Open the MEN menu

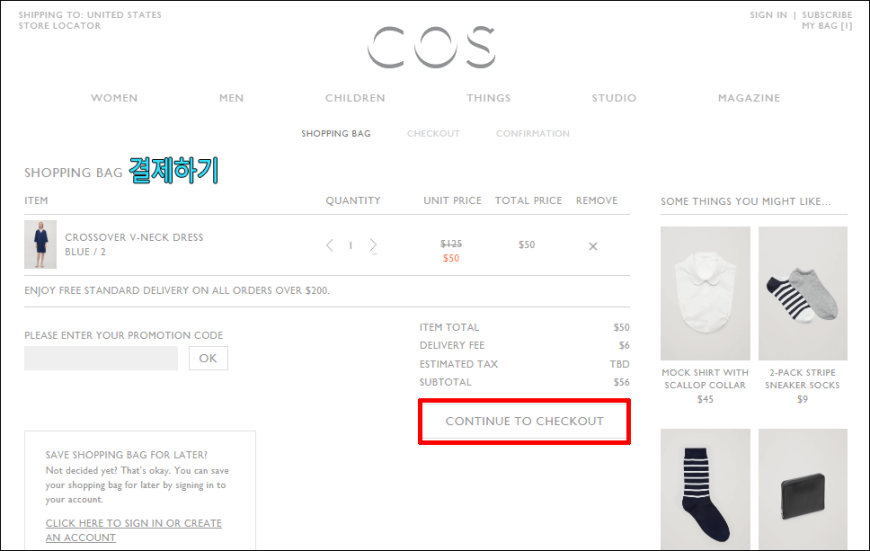point(231,98)
